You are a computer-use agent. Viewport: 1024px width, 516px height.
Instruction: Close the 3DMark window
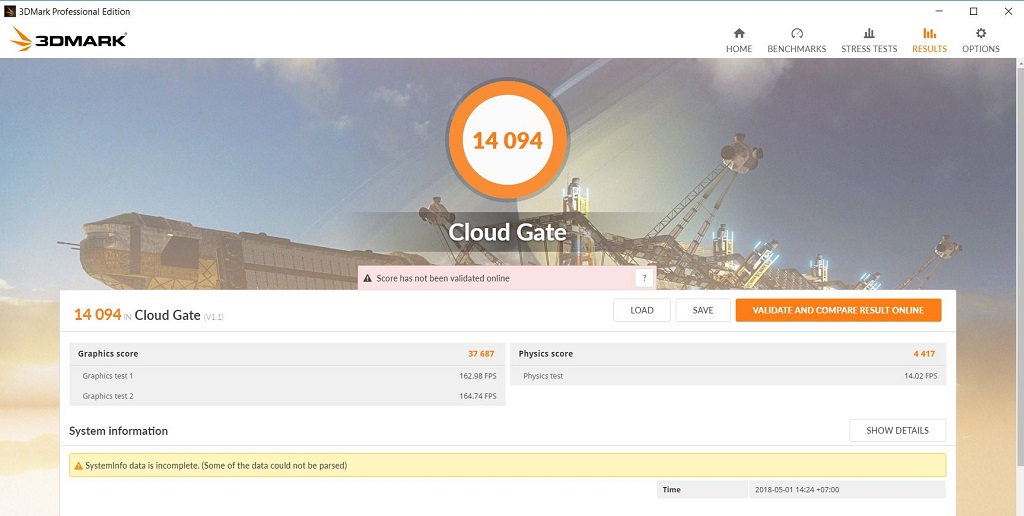click(1006, 11)
